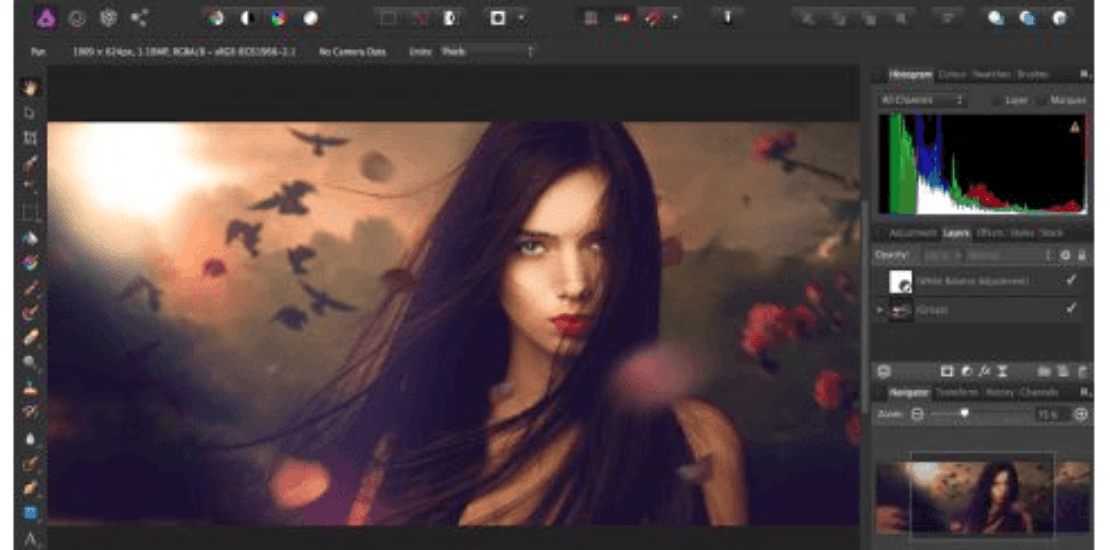The image size is (1110, 550).
Task: Toggle the Marquee checkbox in Histogram
Action: coord(1041,101)
